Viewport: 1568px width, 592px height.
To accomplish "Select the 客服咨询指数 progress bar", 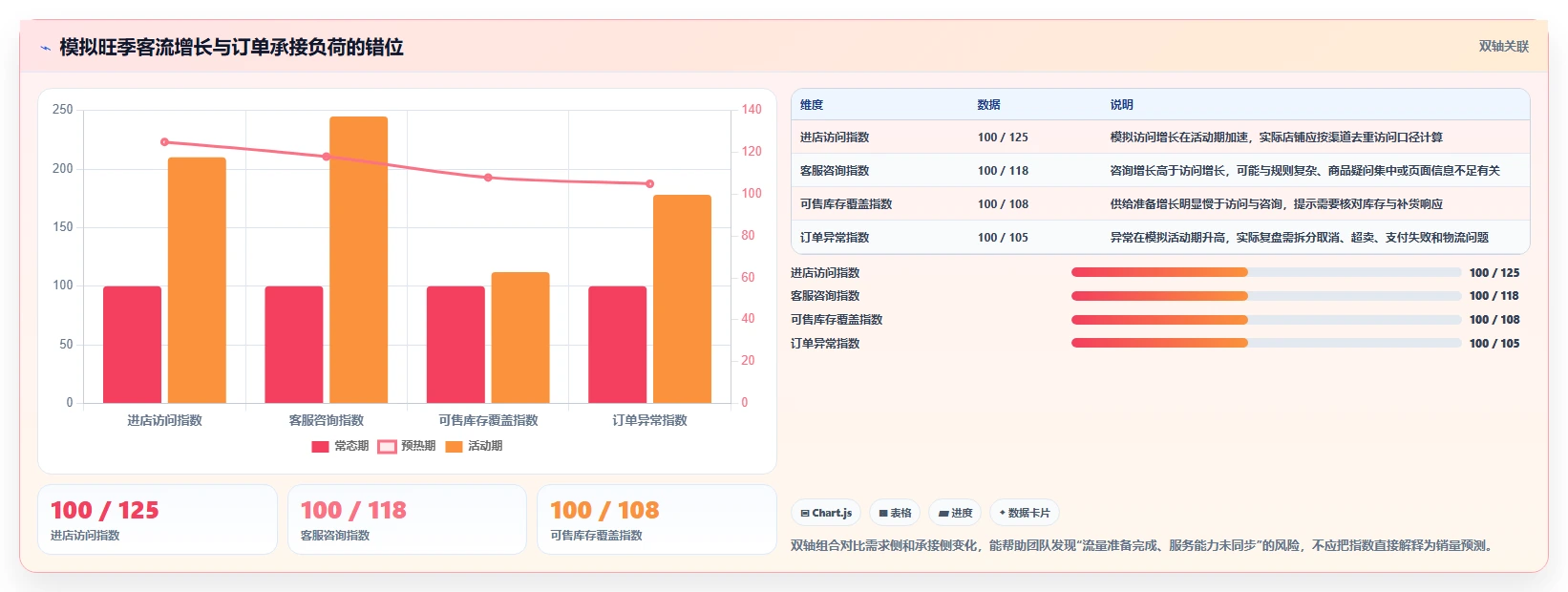I will pos(1266,296).
